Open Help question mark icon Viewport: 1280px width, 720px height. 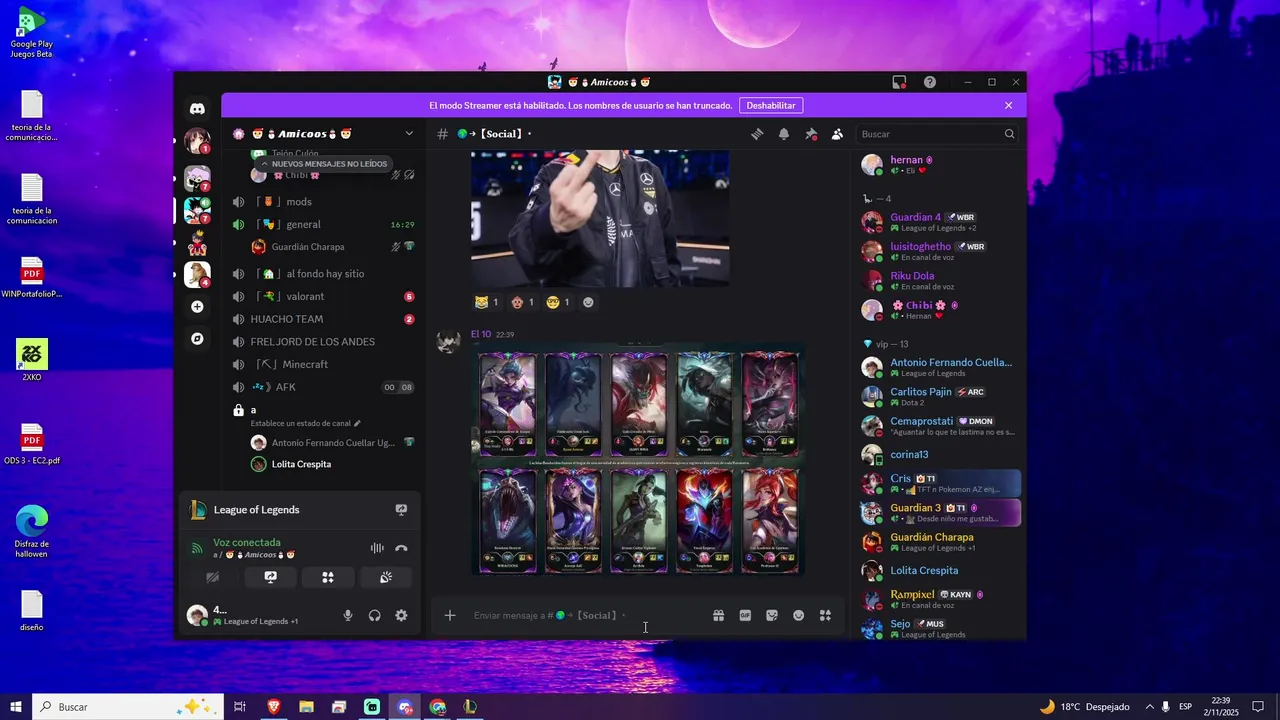(929, 82)
